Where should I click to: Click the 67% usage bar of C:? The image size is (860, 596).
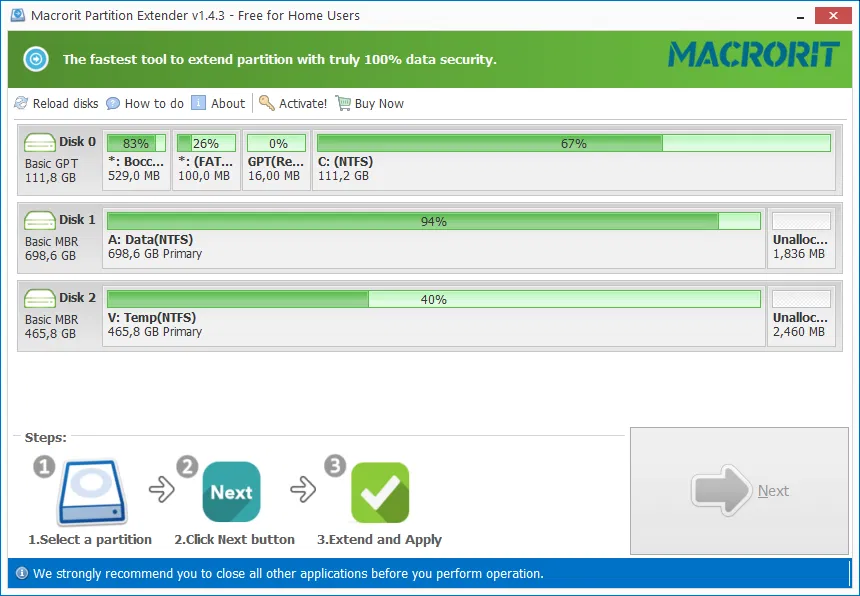pos(574,143)
